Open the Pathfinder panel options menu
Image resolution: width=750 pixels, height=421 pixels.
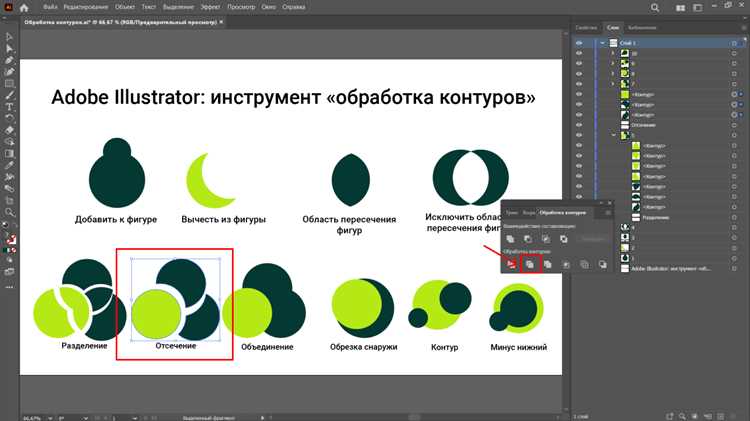pyautogui.click(x=608, y=212)
